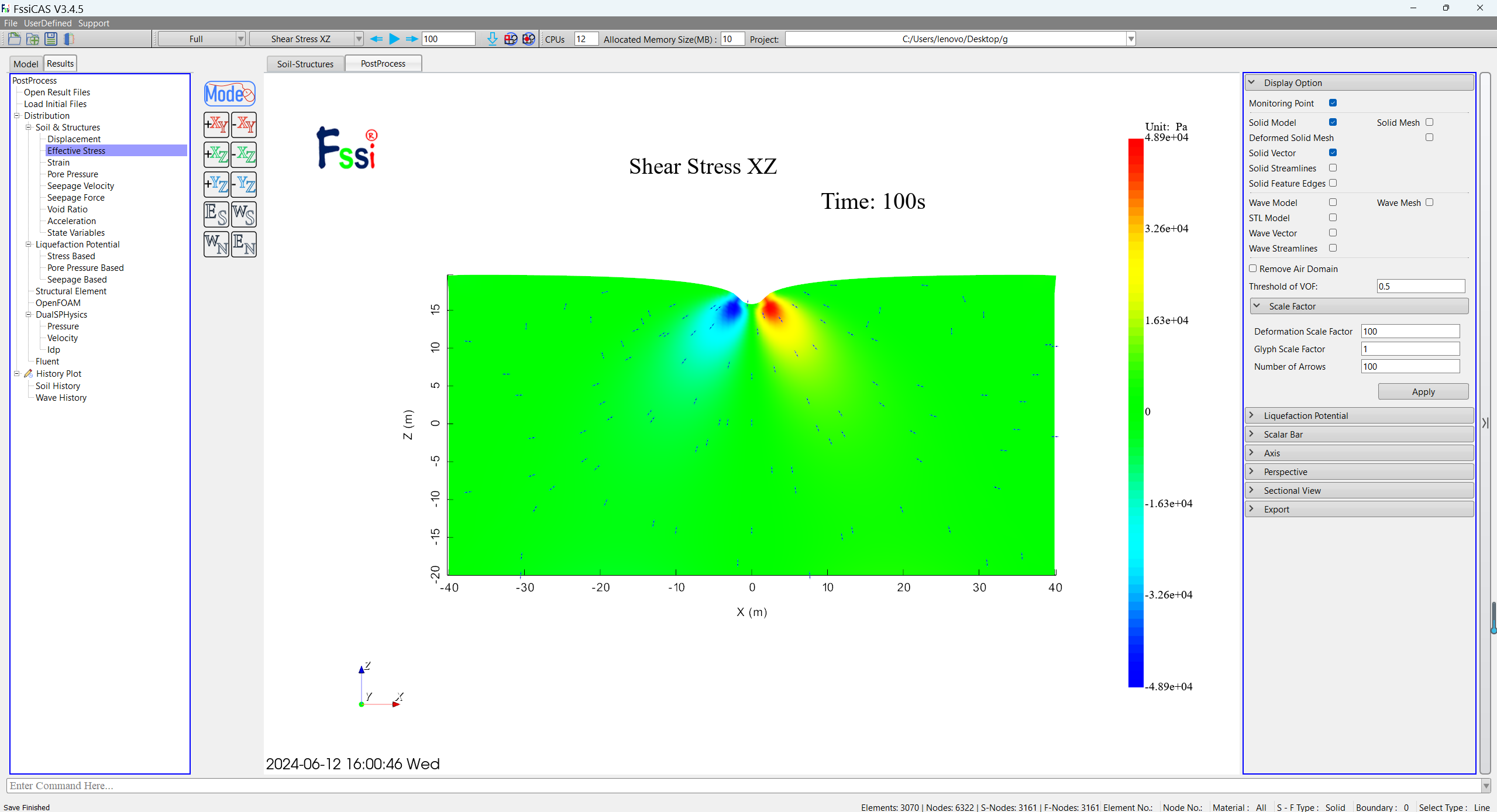Play the result animation
The image size is (1497, 812).
pos(394,39)
